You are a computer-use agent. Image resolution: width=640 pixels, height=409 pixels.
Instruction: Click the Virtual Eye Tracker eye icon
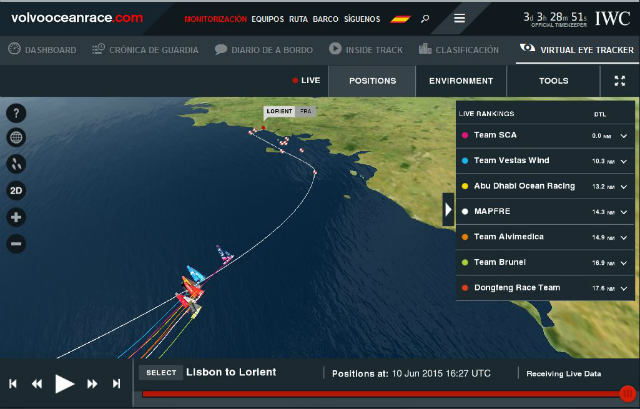pos(527,48)
